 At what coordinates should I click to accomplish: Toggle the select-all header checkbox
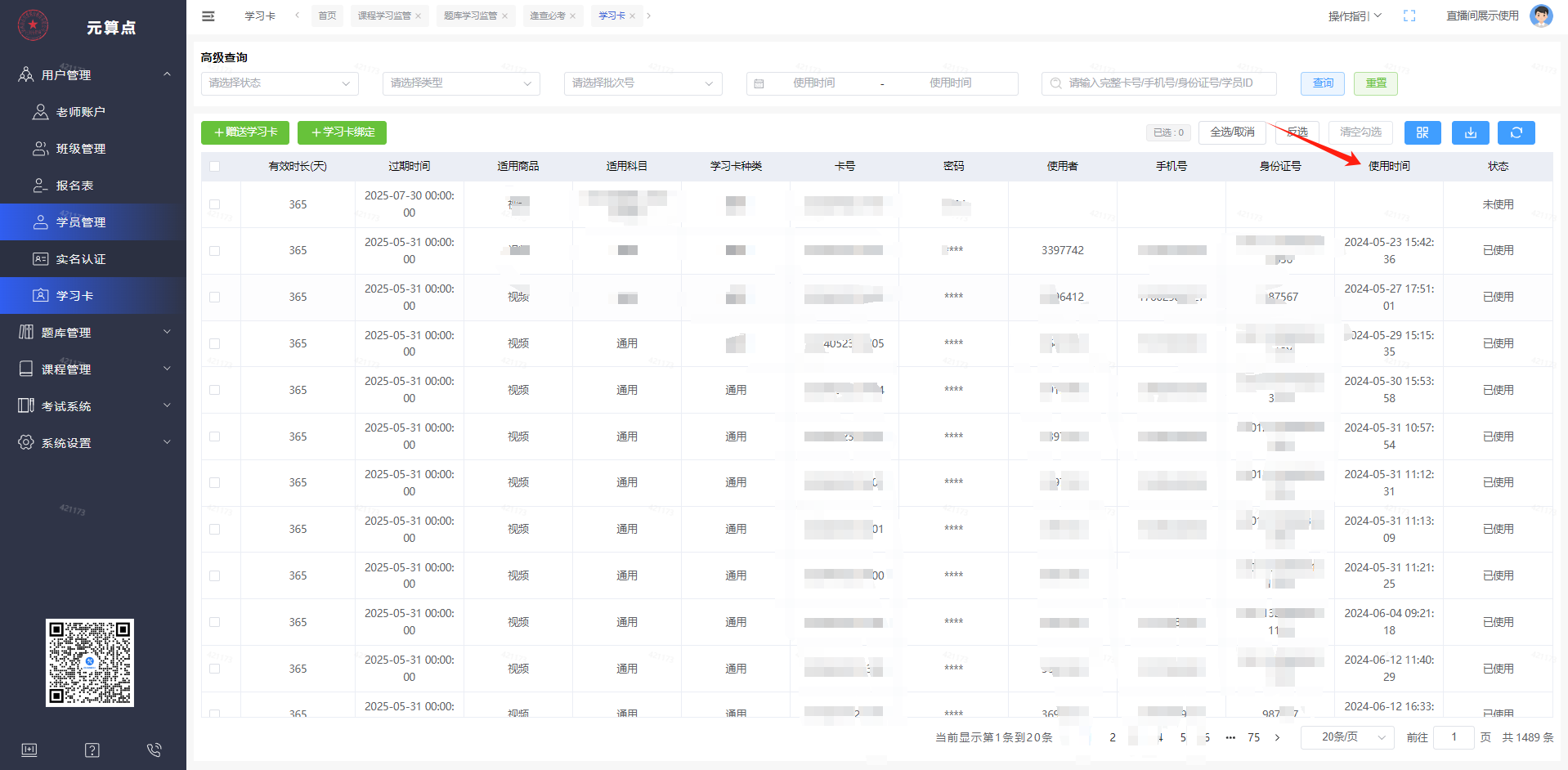coord(214,166)
